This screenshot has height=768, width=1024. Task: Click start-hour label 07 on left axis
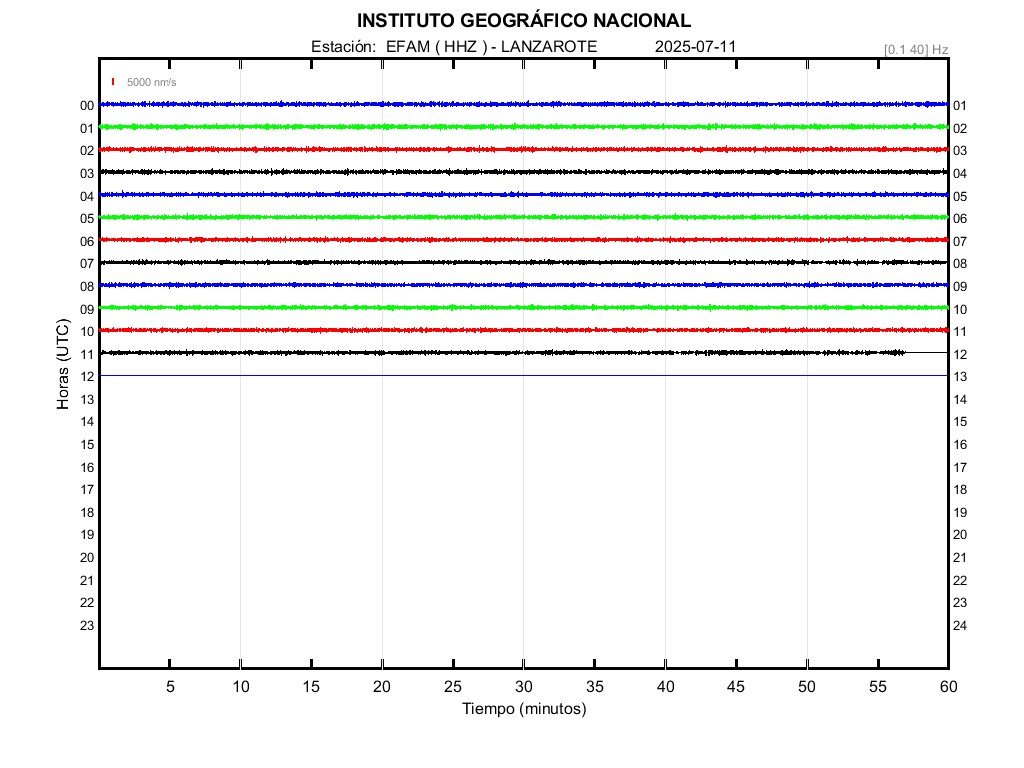click(87, 264)
